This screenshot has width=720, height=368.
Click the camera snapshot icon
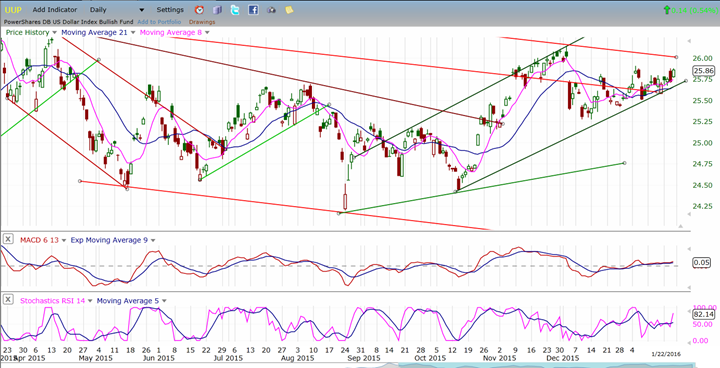tap(271, 10)
